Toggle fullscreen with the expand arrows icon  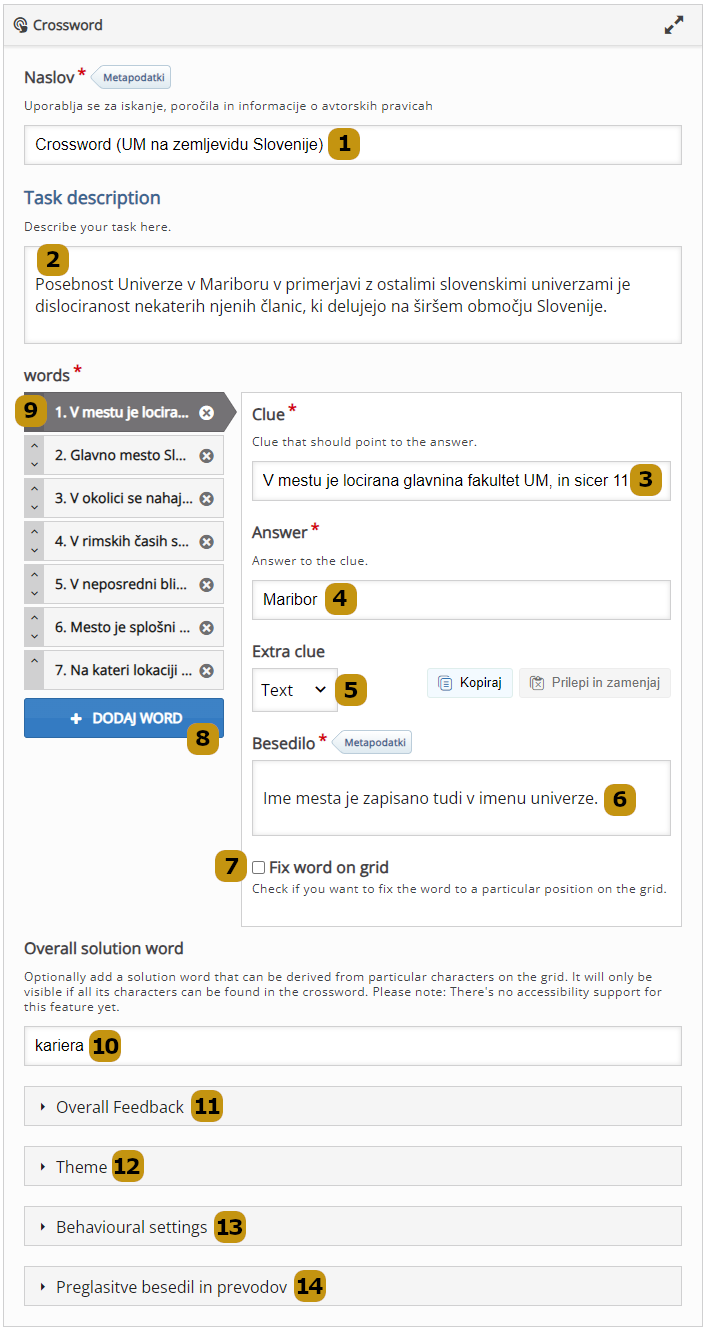click(x=674, y=26)
